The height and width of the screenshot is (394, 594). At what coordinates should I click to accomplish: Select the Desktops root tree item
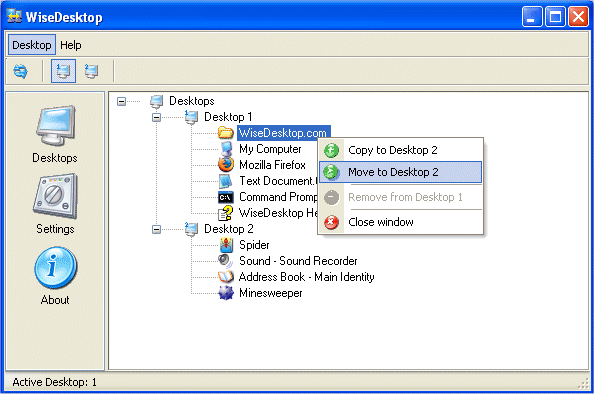[x=191, y=101]
